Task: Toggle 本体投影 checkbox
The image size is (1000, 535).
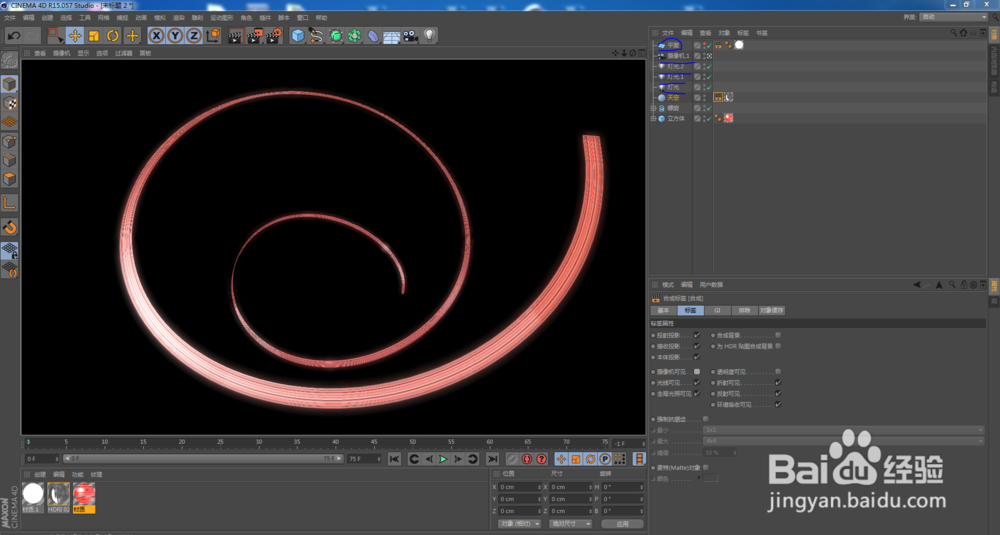Action: click(697, 357)
